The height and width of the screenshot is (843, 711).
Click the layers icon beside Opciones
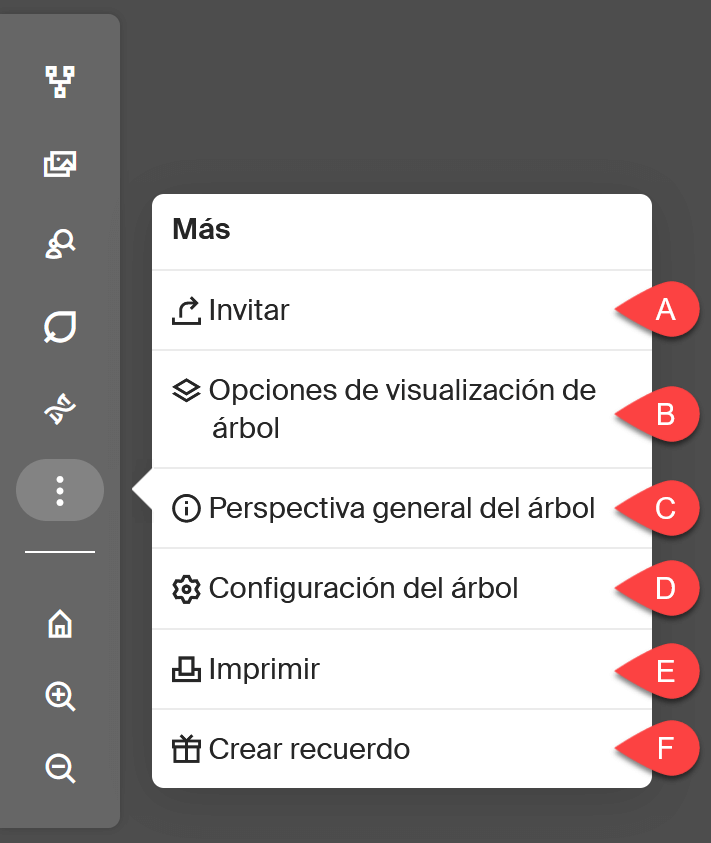[186, 390]
